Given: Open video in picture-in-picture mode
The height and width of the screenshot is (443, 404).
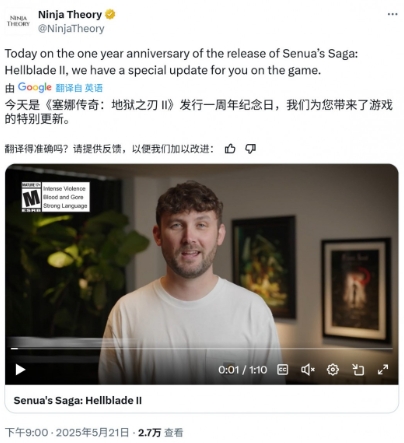Looking at the screenshot, I should point(358,369).
